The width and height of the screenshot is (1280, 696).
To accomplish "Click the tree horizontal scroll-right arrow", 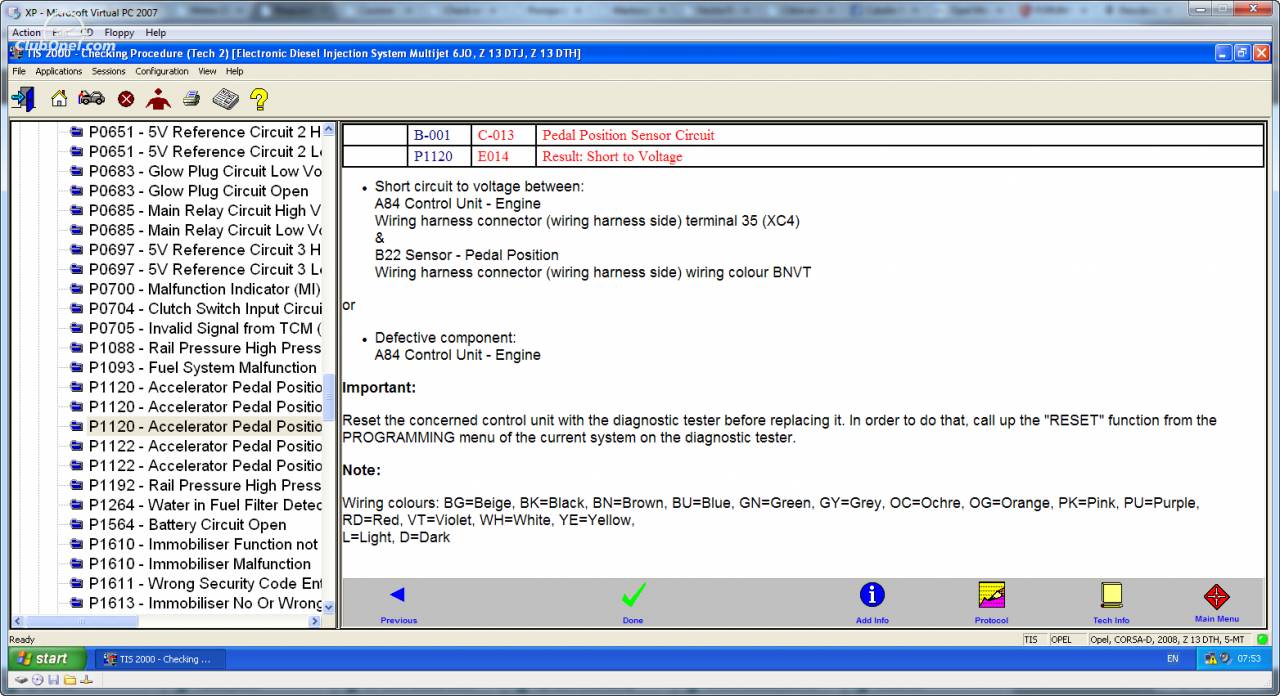I will click(315, 621).
